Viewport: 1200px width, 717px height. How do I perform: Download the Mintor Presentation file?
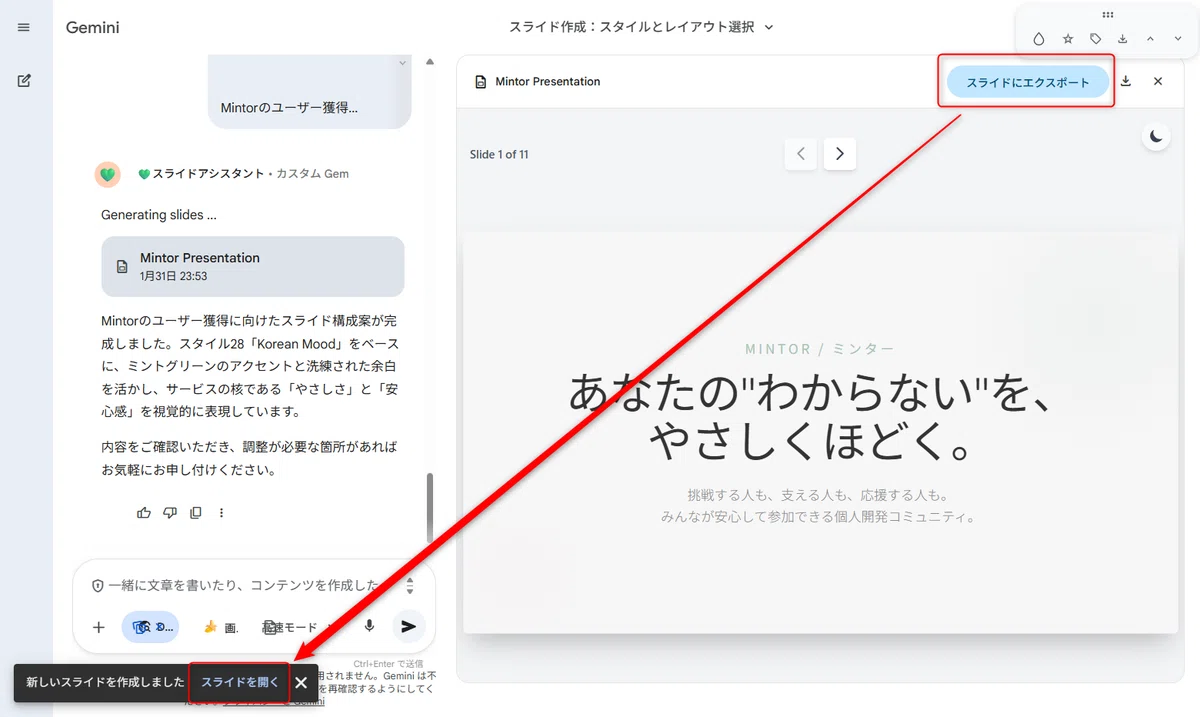point(1126,82)
